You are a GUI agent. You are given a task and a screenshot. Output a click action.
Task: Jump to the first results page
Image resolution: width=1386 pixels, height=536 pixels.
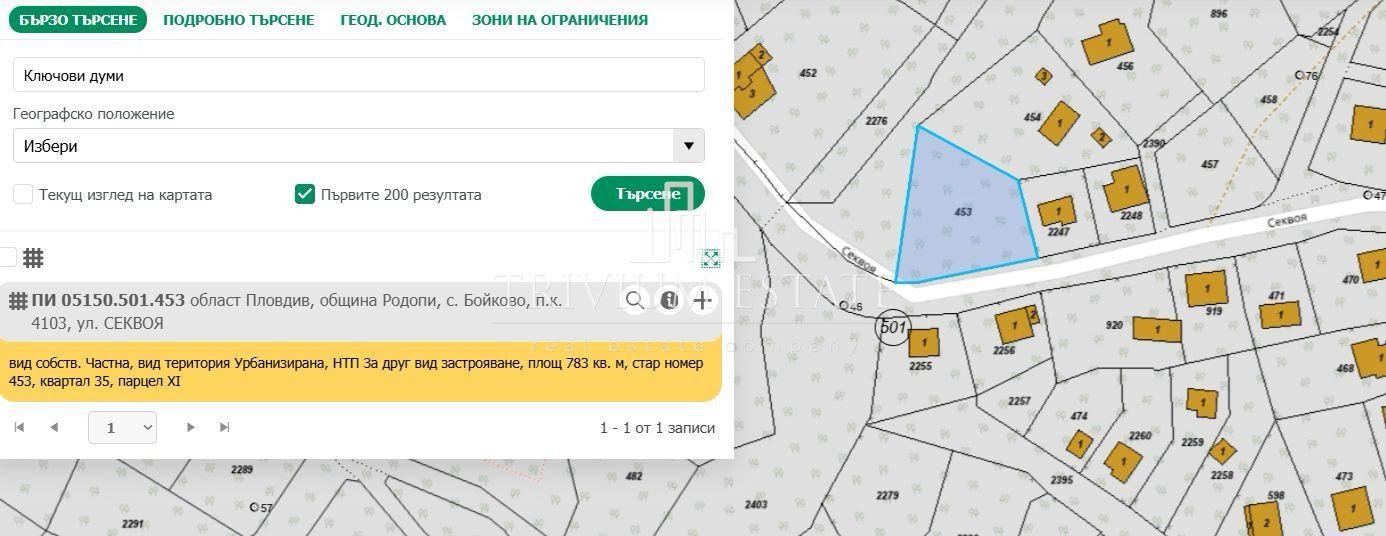pyautogui.click(x=19, y=427)
